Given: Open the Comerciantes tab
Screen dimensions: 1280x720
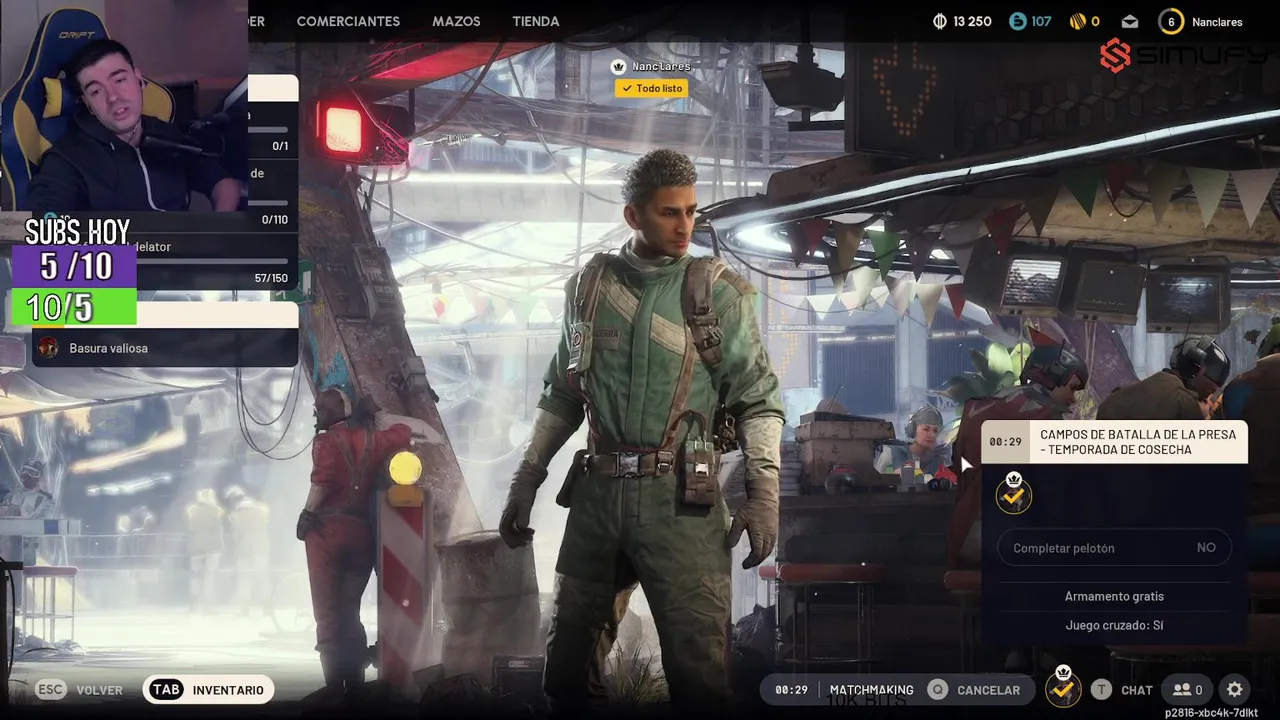Looking at the screenshot, I should click(x=348, y=22).
